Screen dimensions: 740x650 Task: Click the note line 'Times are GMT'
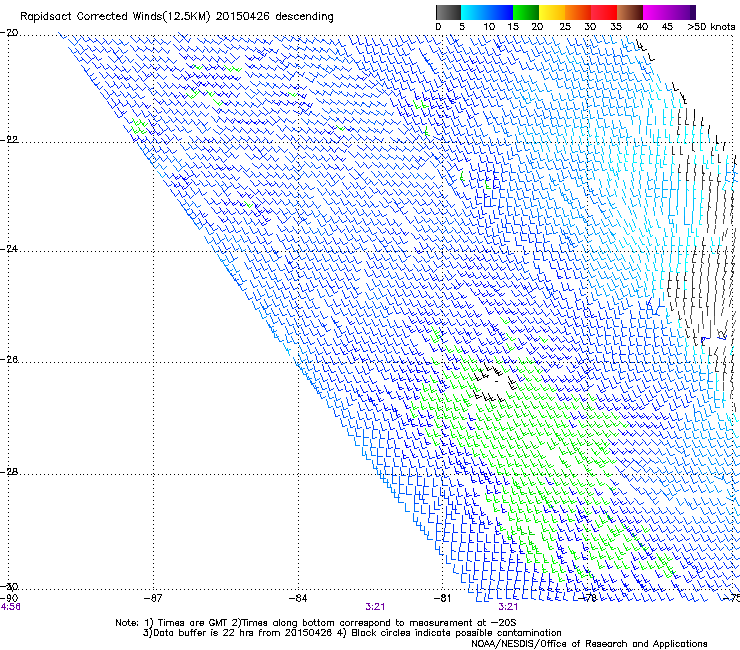pos(193,623)
